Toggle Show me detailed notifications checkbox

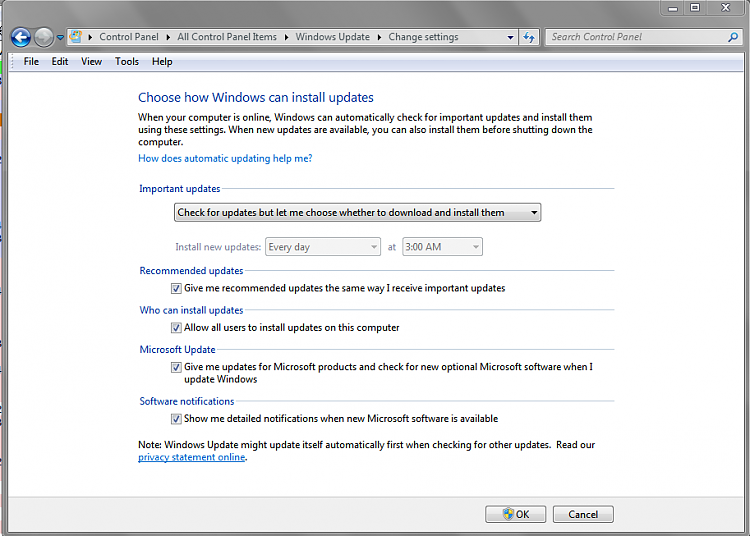[x=176, y=419]
